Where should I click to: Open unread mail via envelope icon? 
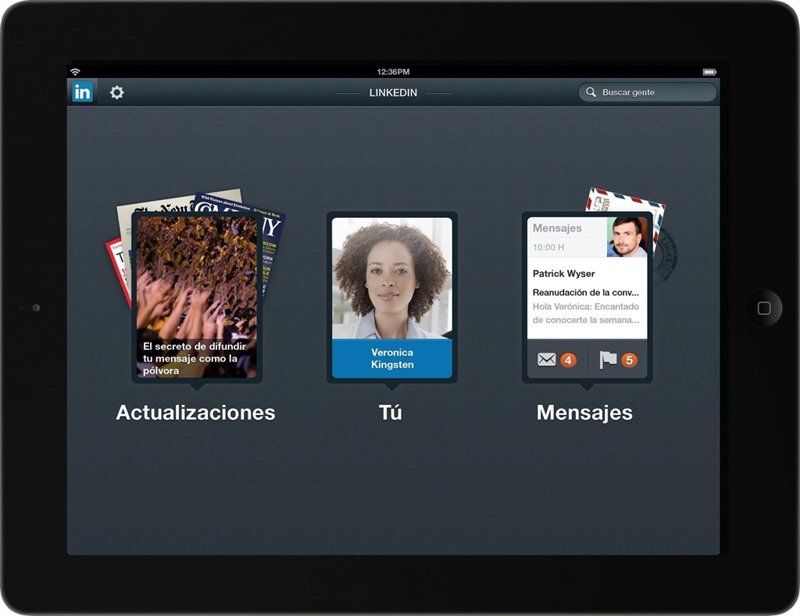tap(547, 360)
